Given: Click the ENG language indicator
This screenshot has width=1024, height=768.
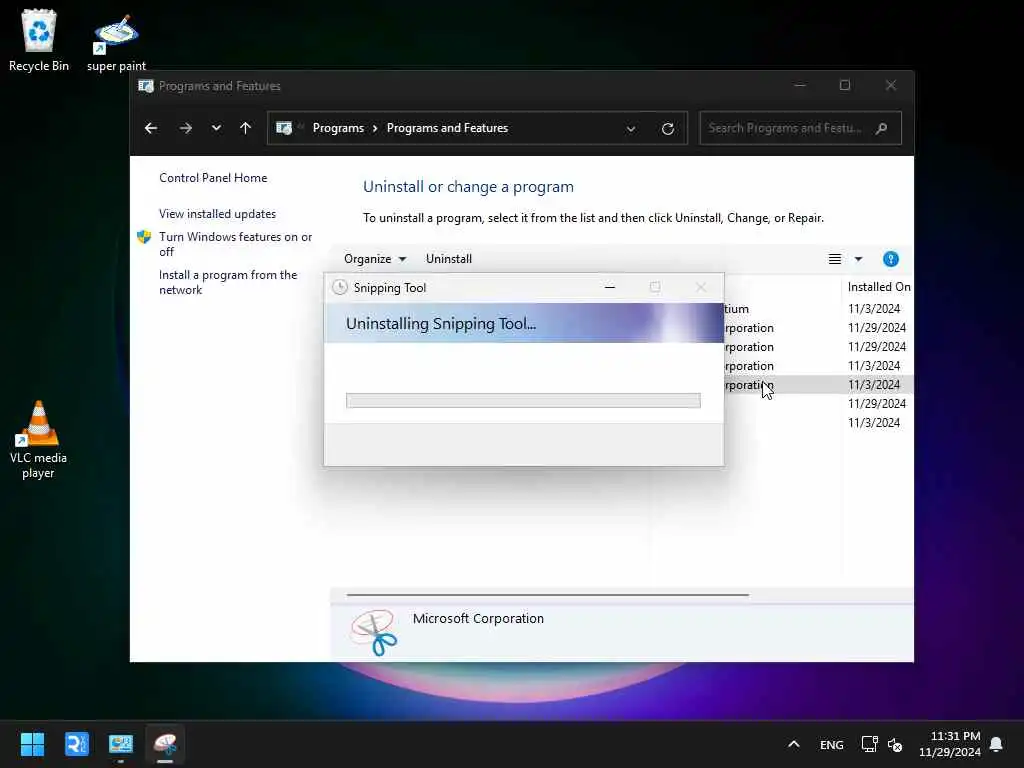Looking at the screenshot, I should [x=831, y=745].
